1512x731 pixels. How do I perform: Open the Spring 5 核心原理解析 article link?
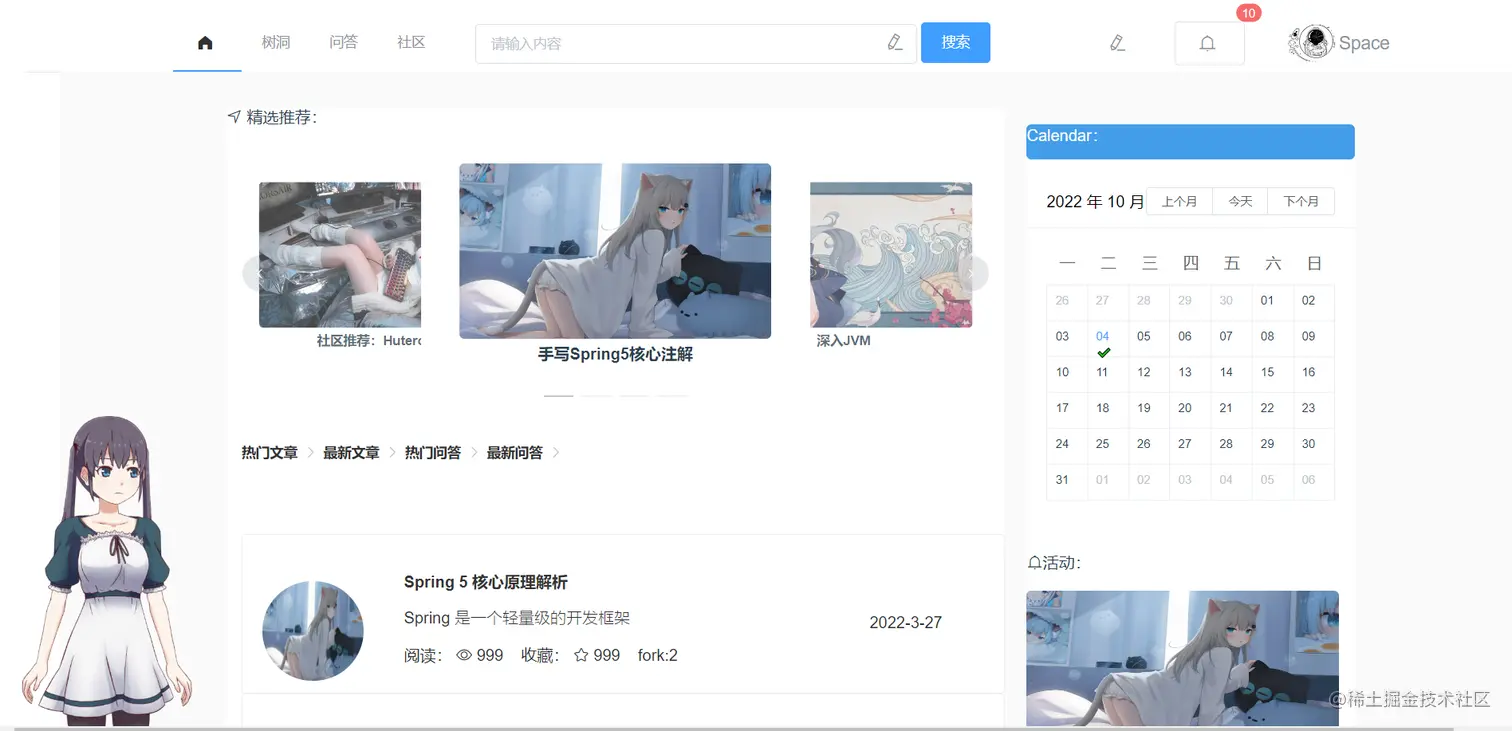point(485,581)
